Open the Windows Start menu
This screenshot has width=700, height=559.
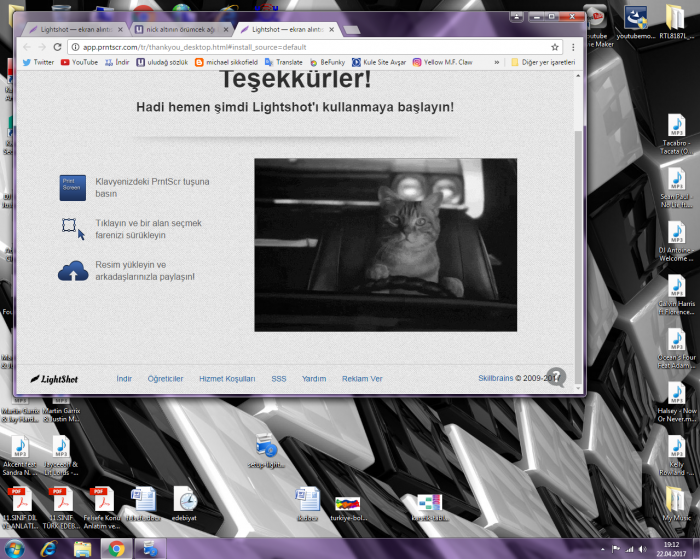click(x=13, y=549)
